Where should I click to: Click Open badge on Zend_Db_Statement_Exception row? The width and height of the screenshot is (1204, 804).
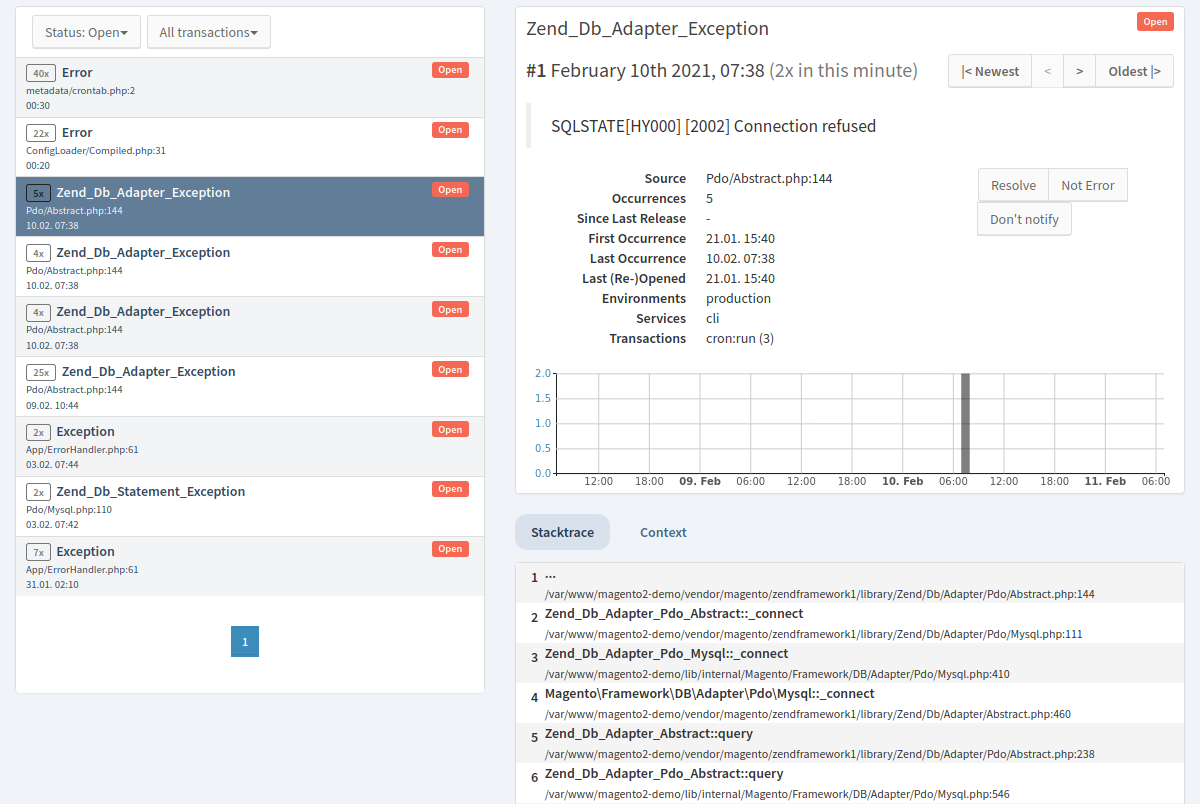click(450, 489)
